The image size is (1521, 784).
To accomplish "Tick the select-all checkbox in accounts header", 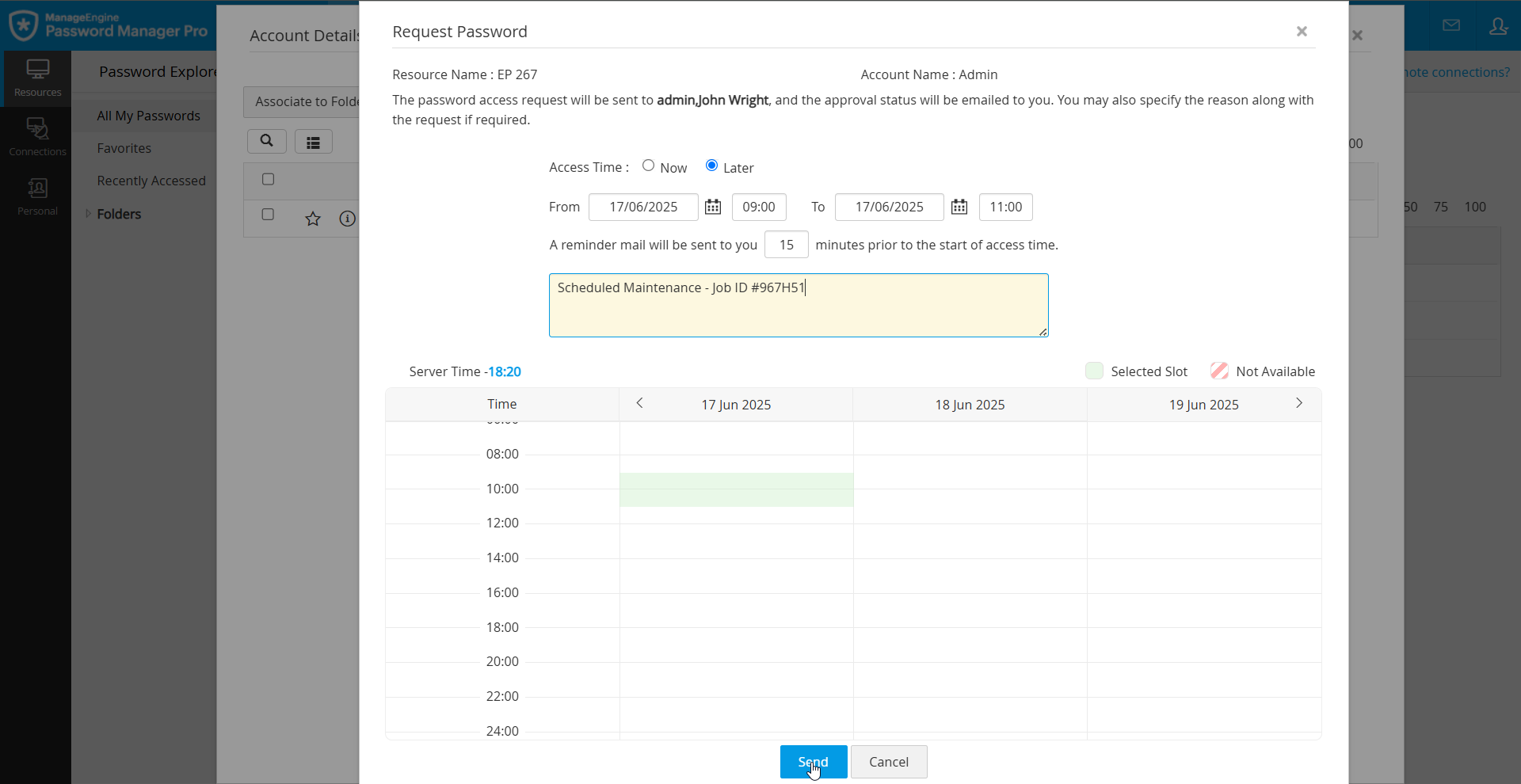I will tap(268, 179).
